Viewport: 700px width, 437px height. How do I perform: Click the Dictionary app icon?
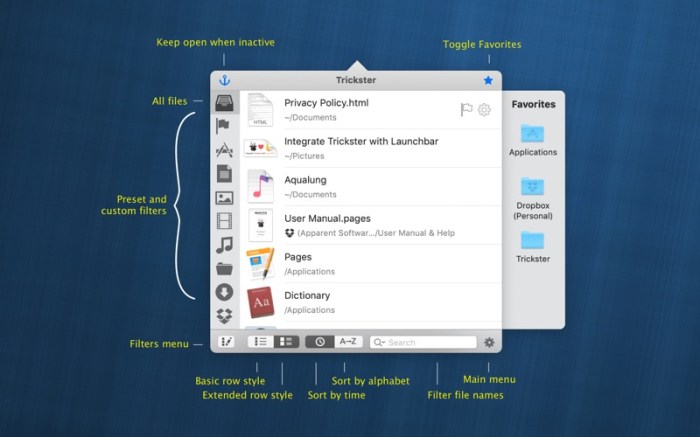[261, 302]
